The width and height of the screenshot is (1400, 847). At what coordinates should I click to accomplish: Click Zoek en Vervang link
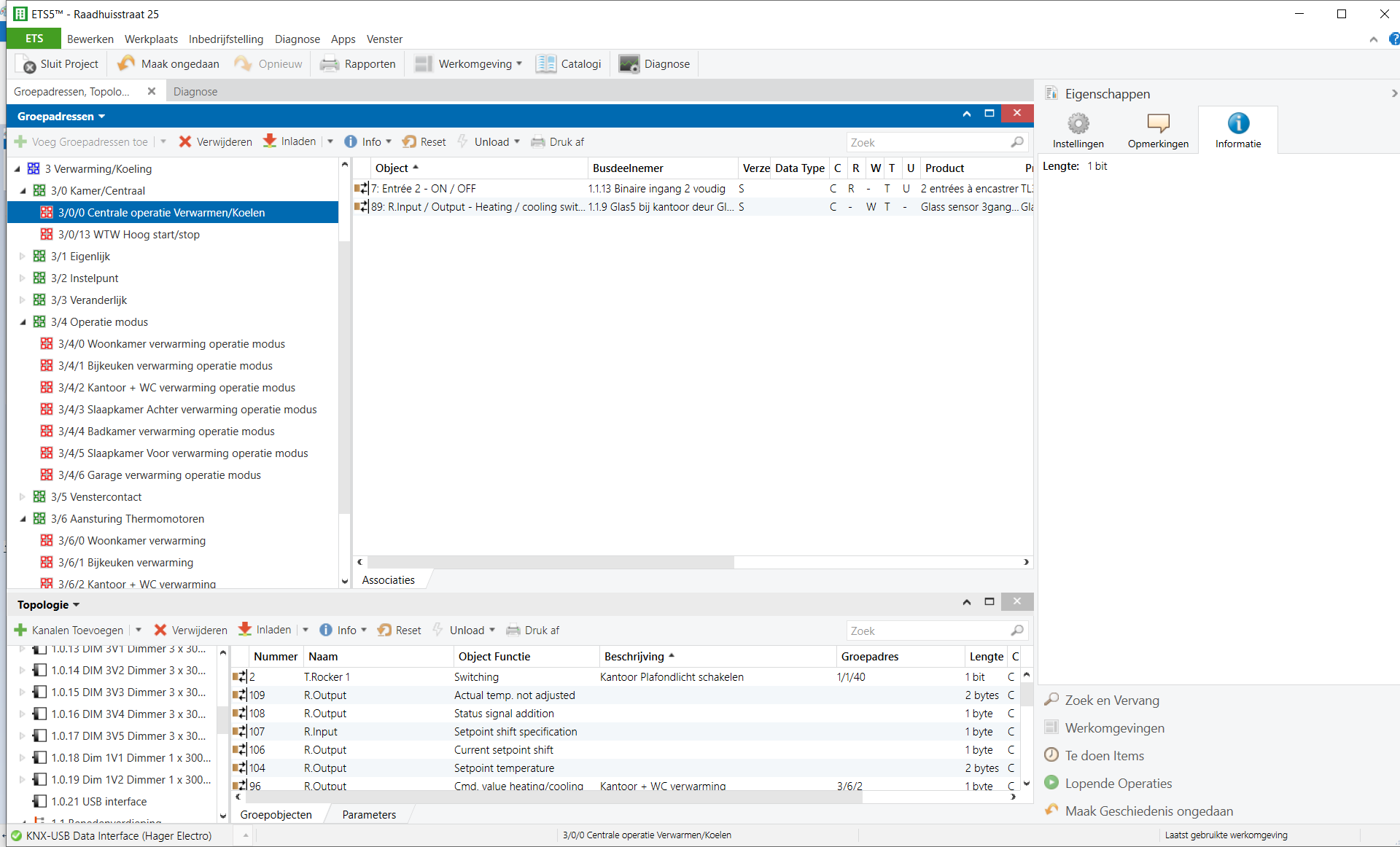(1111, 700)
